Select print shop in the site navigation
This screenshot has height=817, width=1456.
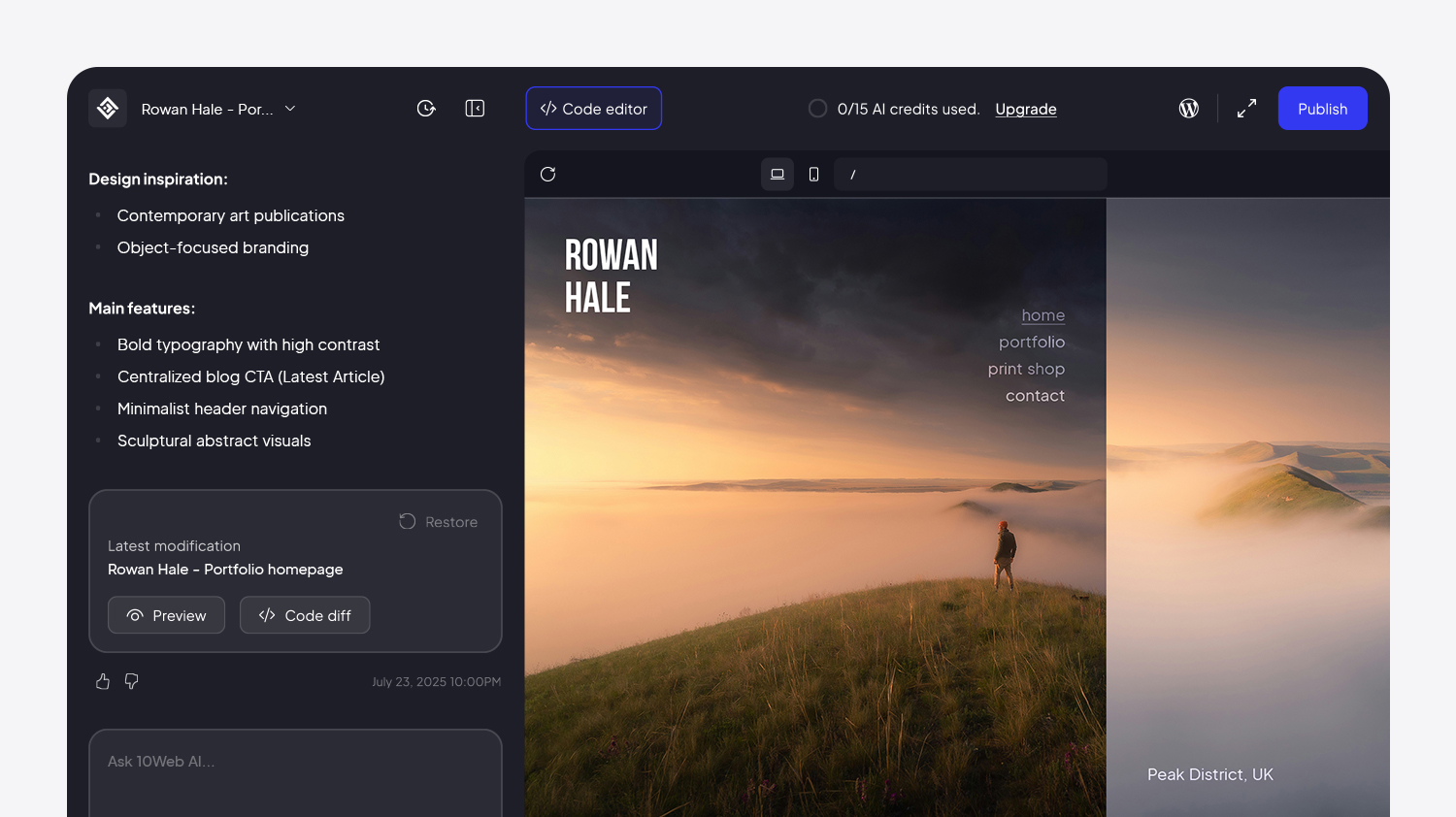pyautogui.click(x=1026, y=369)
